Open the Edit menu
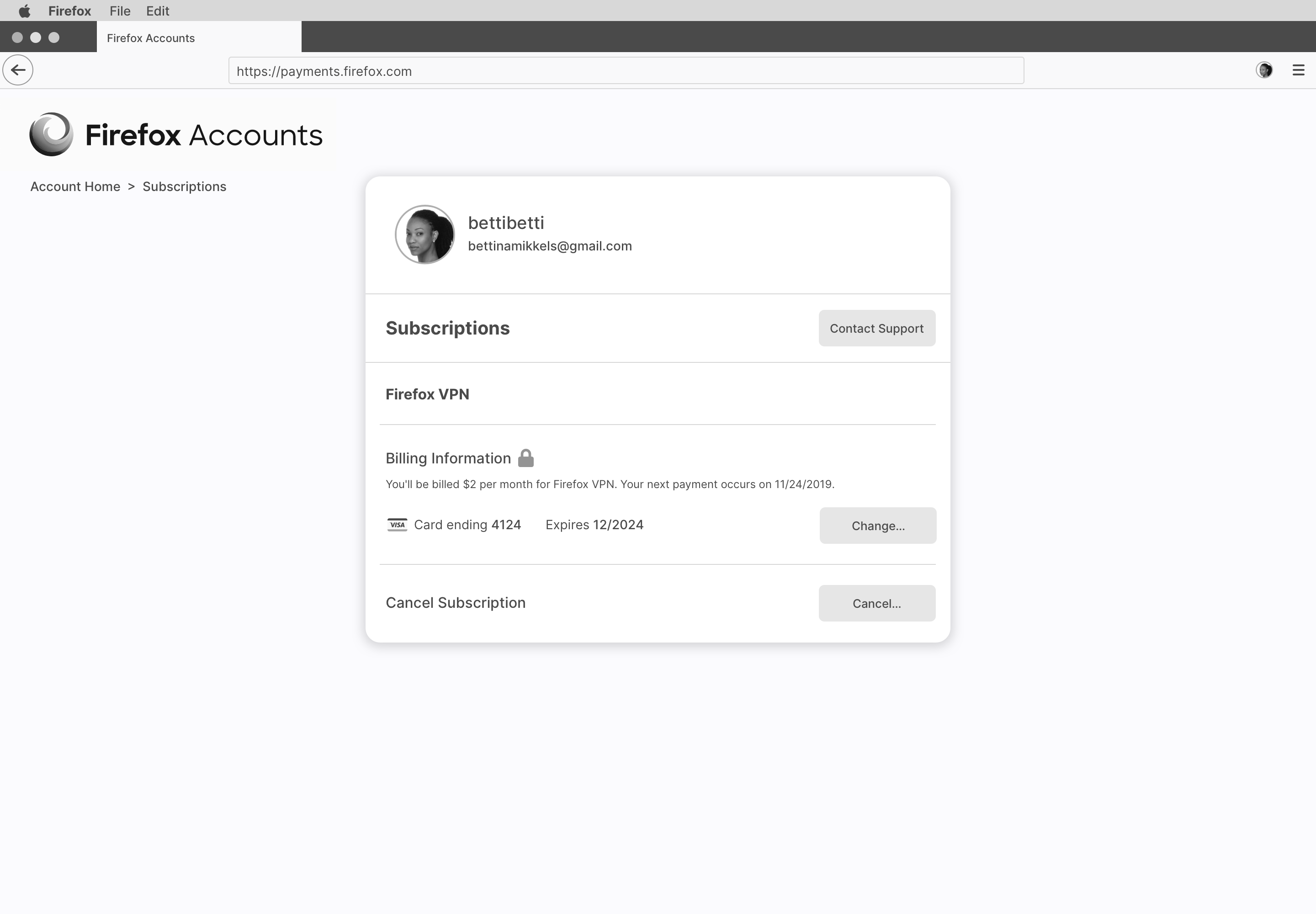This screenshot has width=1316, height=914. click(x=158, y=11)
